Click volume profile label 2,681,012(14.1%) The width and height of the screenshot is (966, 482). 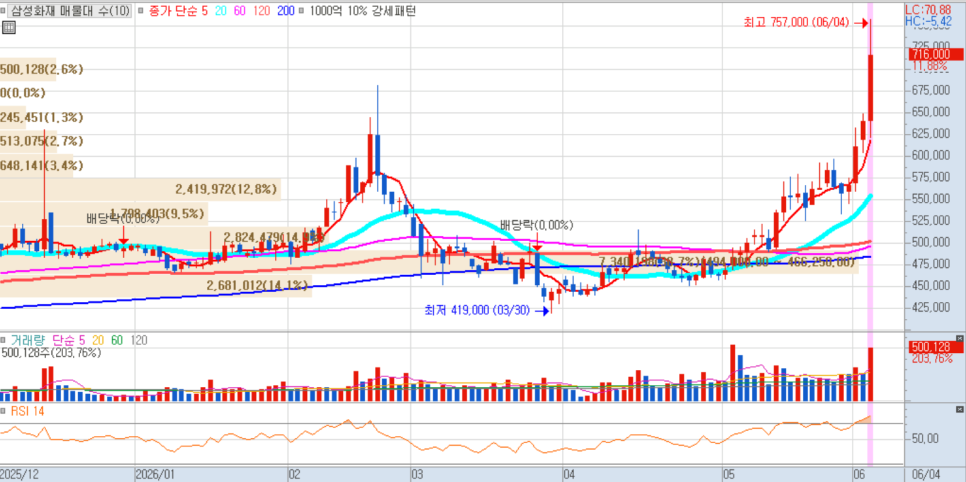point(257,285)
